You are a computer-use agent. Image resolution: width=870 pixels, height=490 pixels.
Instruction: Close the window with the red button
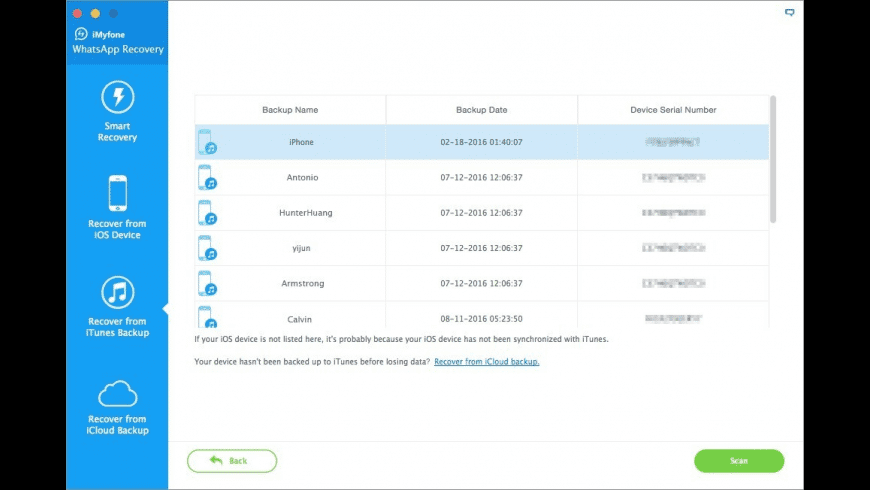pos(77,13)
